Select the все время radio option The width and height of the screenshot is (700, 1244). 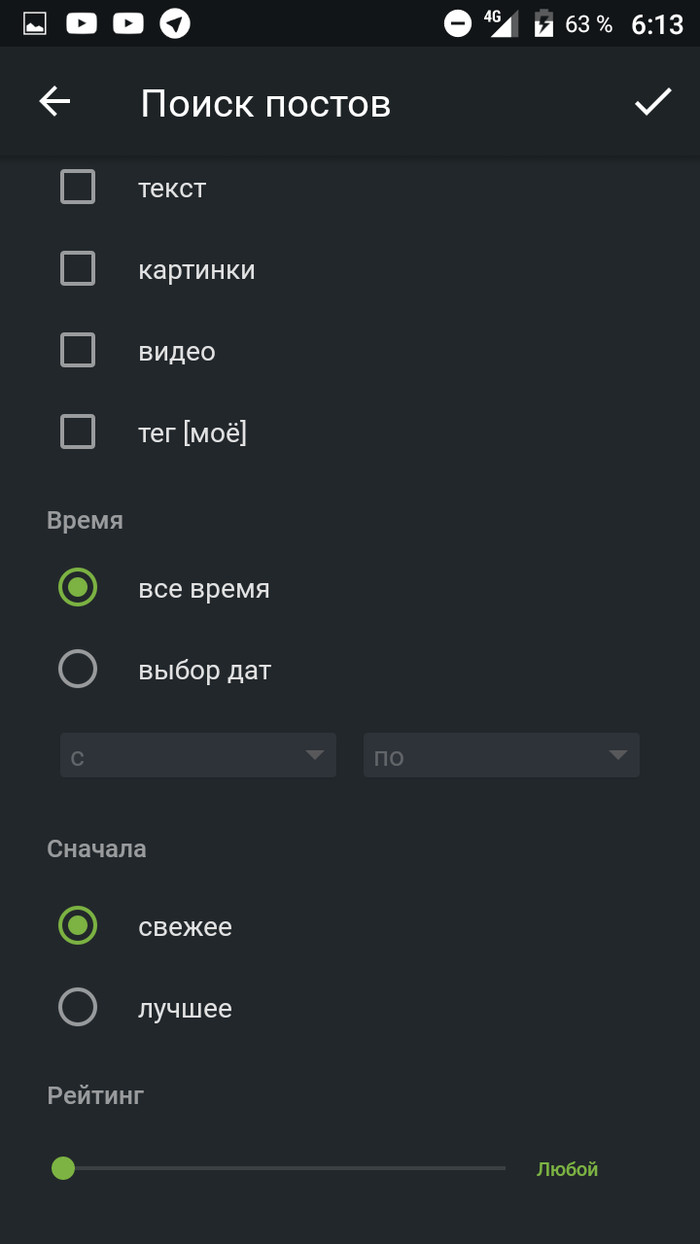pos(78,588)
